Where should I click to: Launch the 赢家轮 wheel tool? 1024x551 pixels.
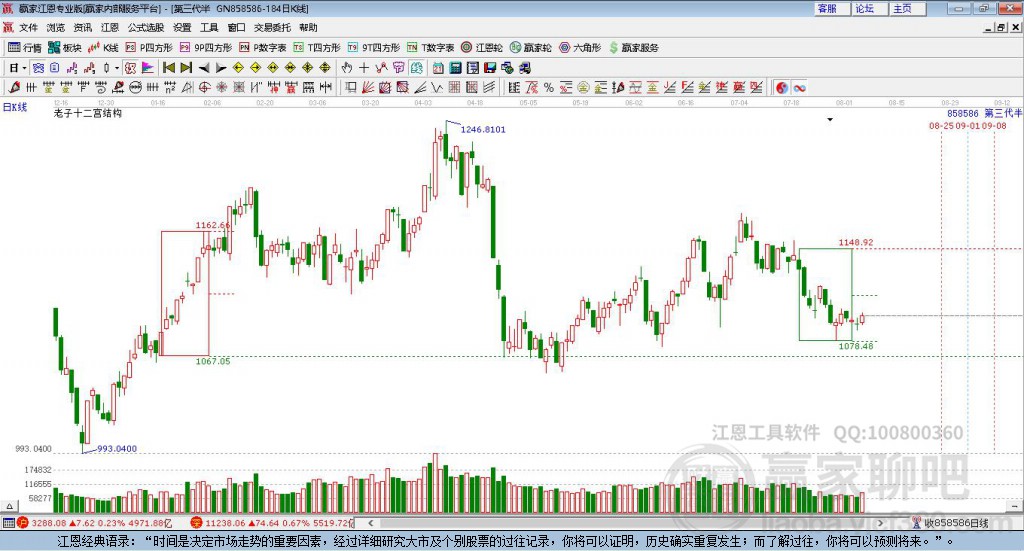[x=531, y=48]
